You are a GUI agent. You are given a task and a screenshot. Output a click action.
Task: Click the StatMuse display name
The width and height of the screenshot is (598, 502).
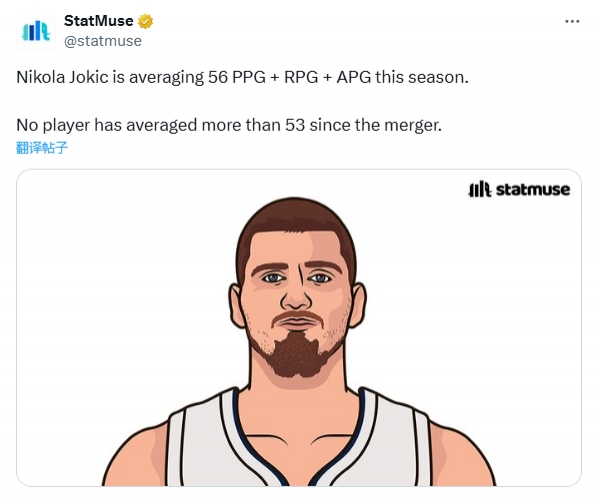[98, 21]
